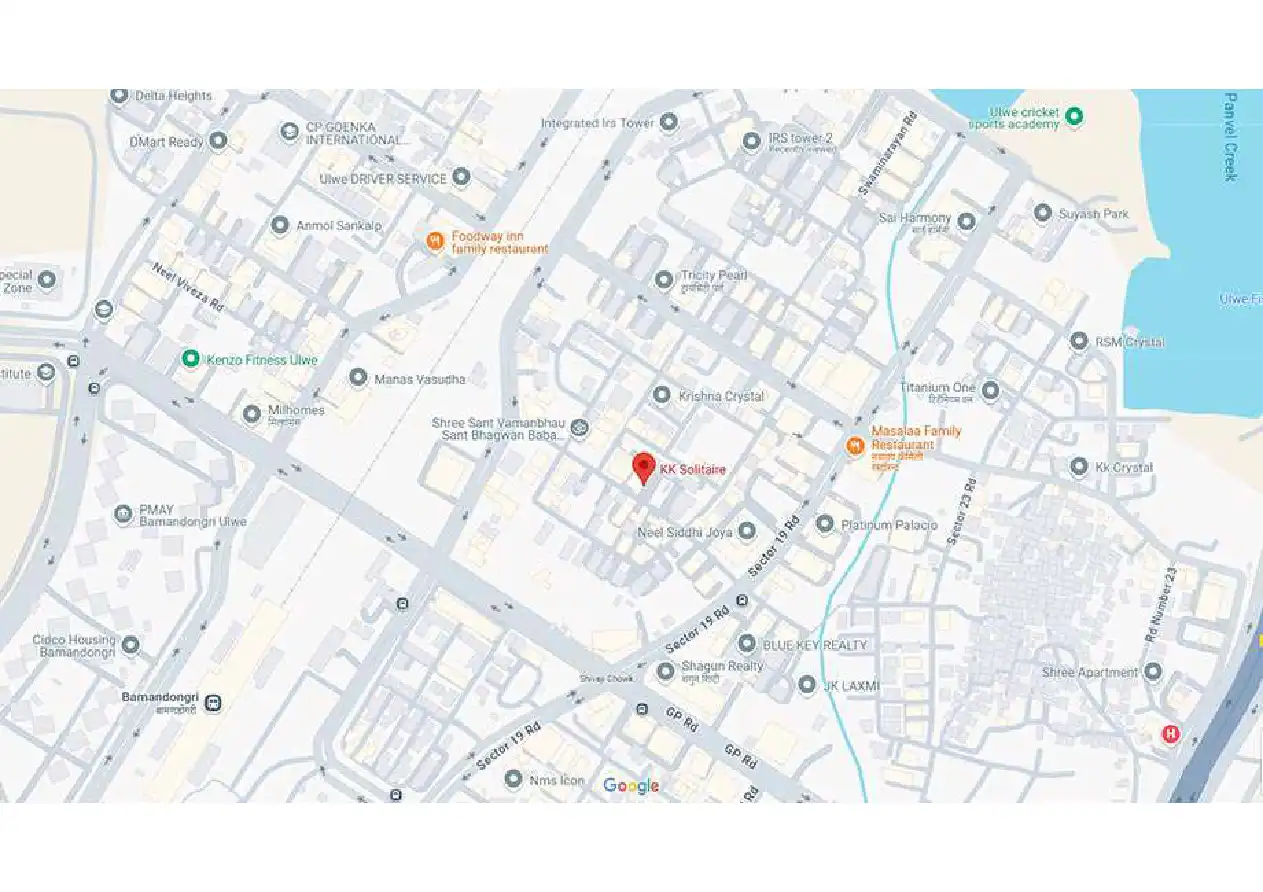The image size is (1263, 892).
Task: Click the Kenzo Fitness Ulwe green marker
Action: click(x=190, y=358)
